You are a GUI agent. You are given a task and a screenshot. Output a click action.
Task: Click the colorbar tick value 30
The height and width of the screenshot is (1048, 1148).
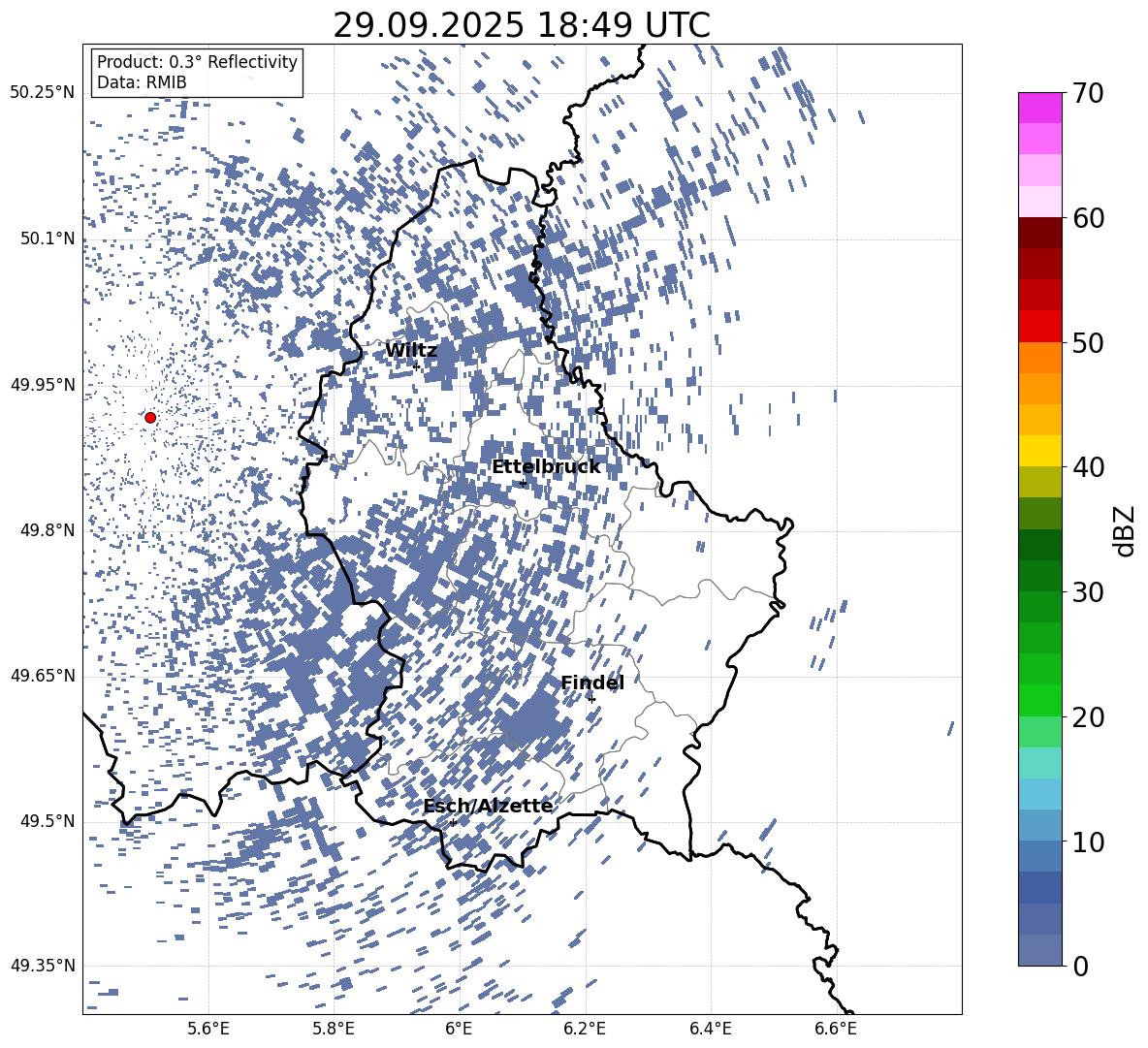1089,592
